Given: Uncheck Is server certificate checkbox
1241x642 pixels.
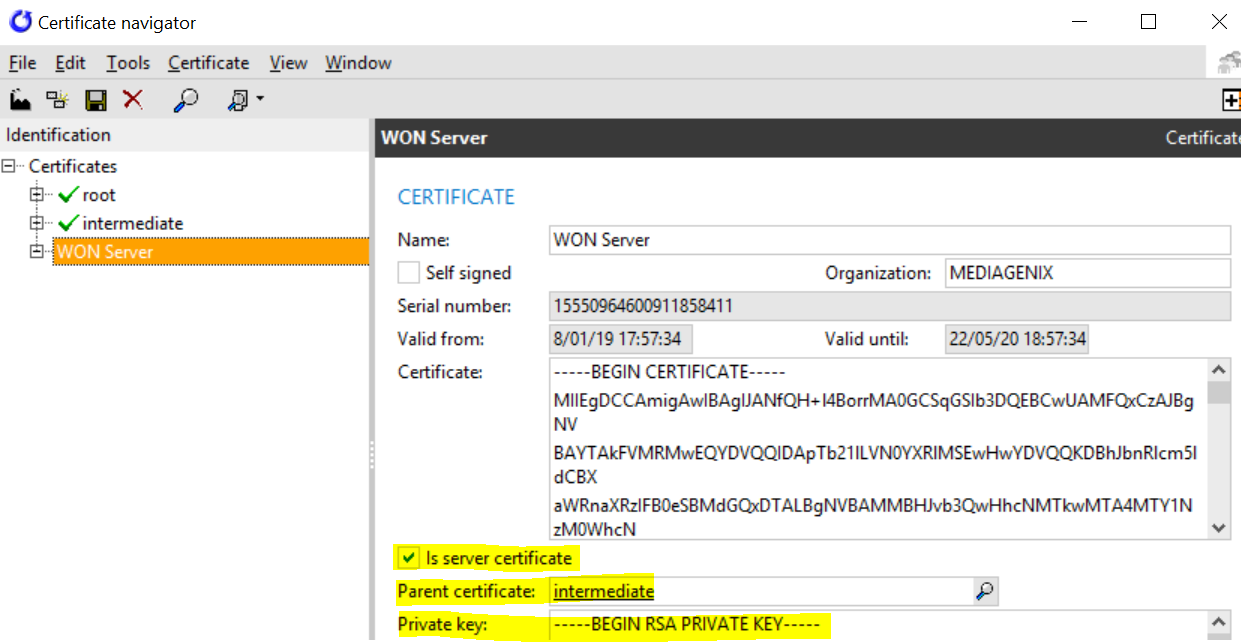Looking at the screenshot, I should (x=409, y=558).
